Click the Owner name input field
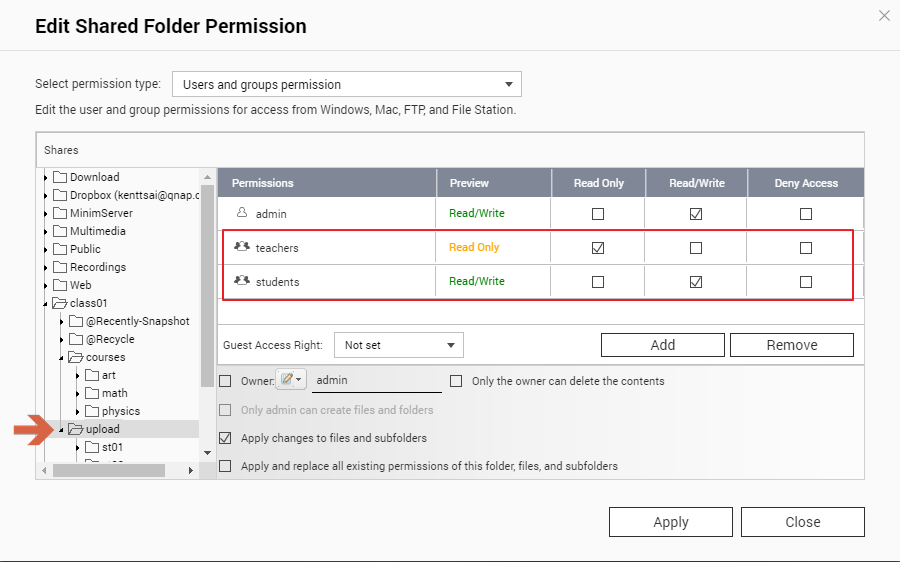This screenshot has height=562, width=900. click(x=376, y=380)
